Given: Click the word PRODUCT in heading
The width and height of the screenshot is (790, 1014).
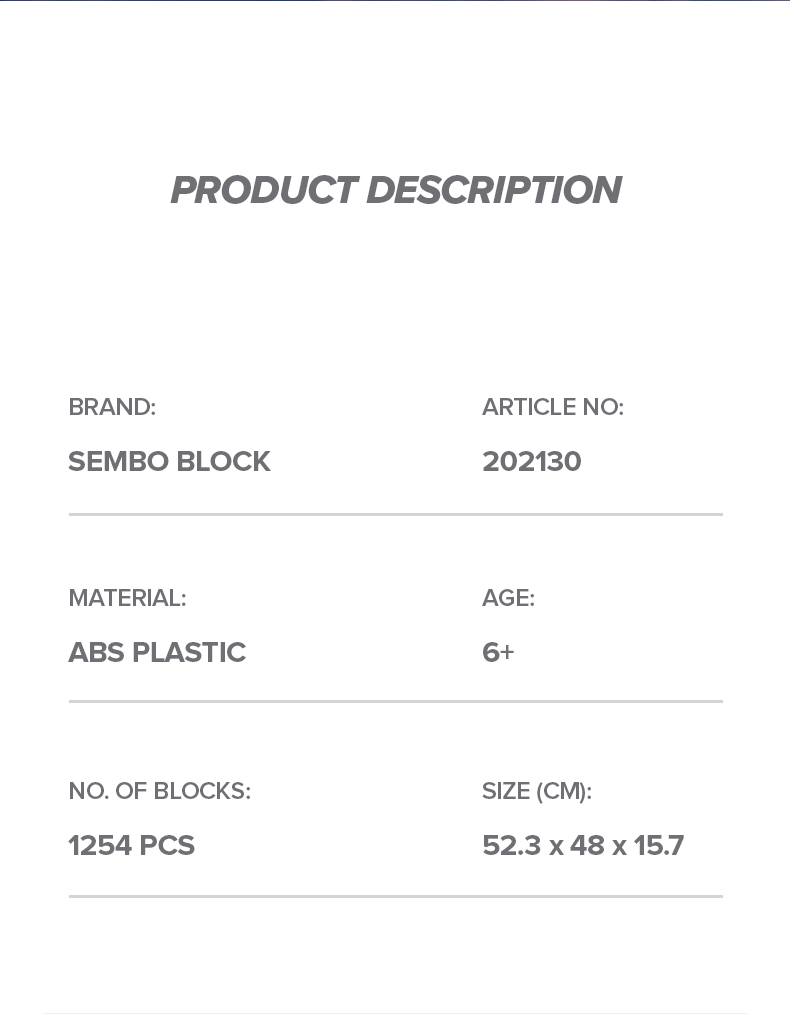Looking at the screenshot, I should tap(264, 189).
